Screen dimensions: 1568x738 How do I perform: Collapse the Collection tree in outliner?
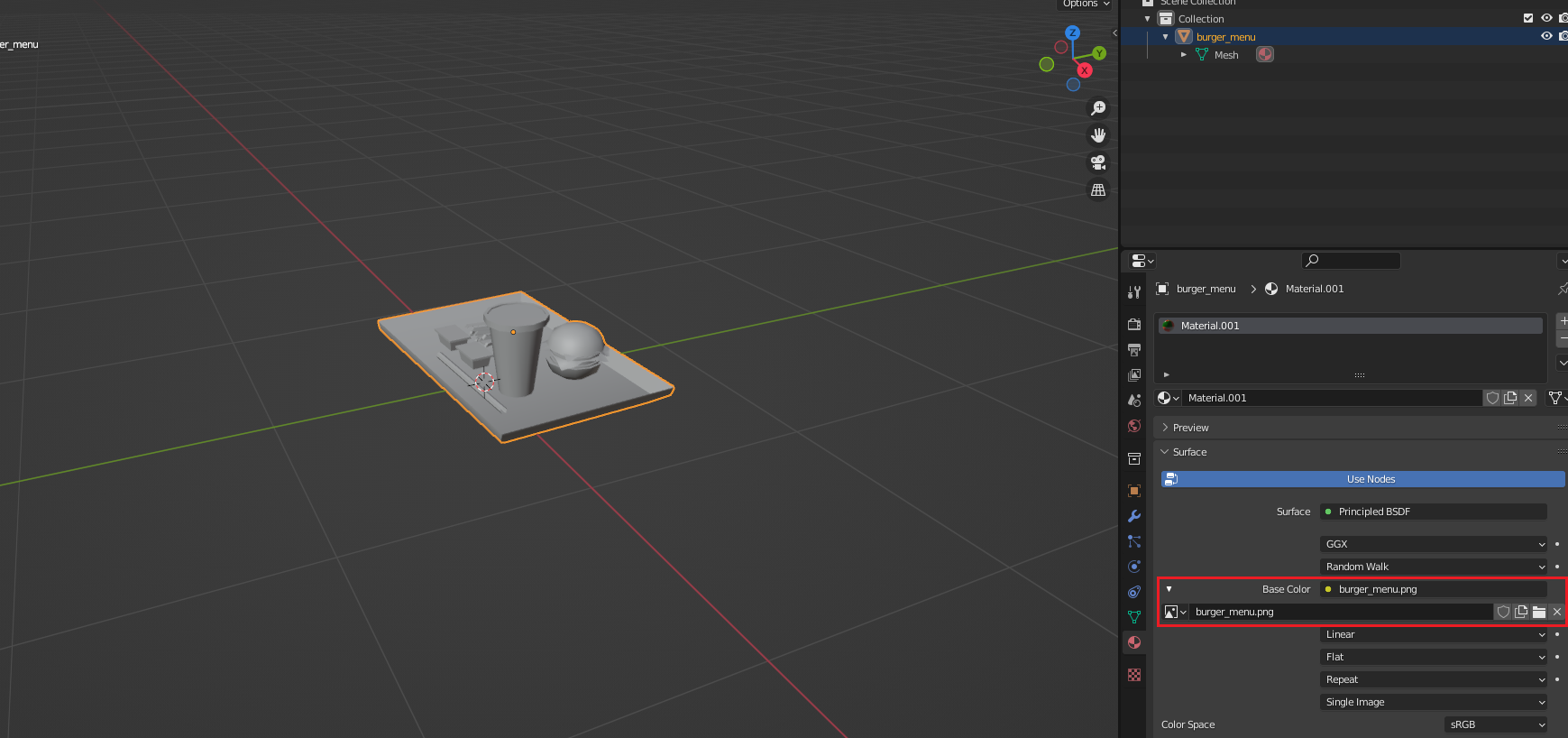click(x=1148, y=19)
